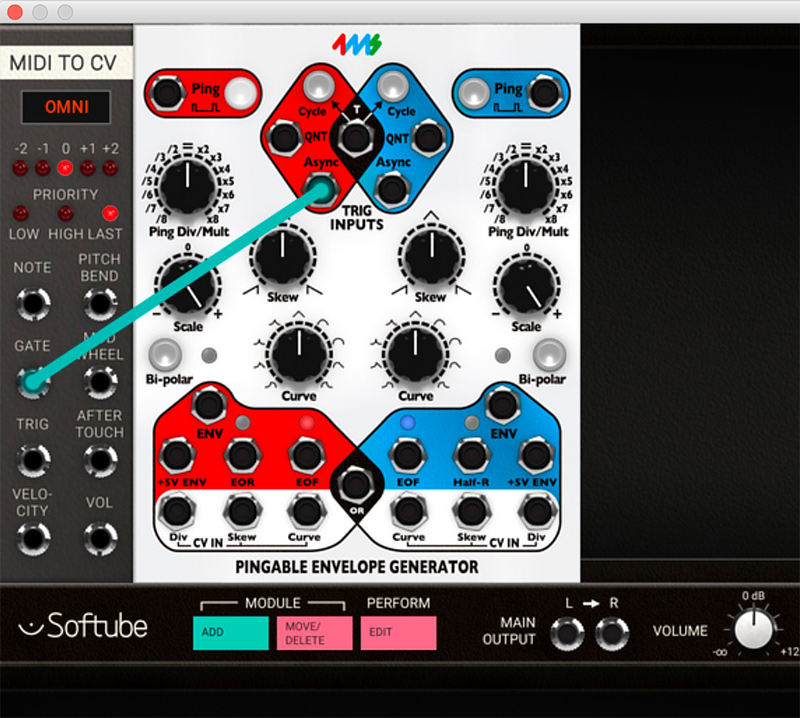Click the PITCH BEND output jack
800x718 pixels.
point(98,302)
